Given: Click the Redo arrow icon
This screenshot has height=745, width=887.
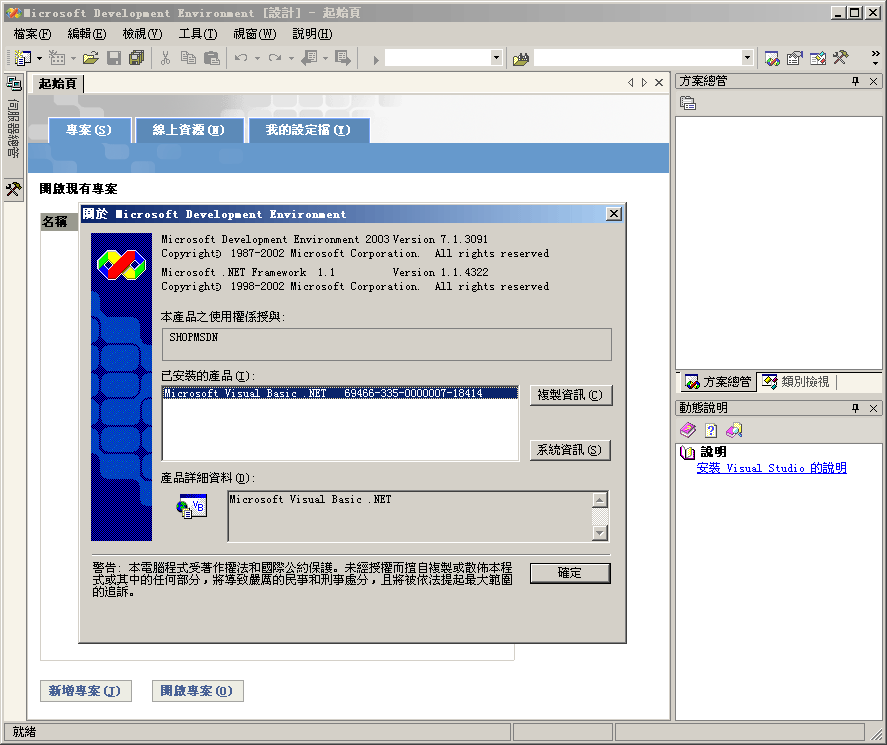Looking at the screenshot, I should (x=275, y=58).
